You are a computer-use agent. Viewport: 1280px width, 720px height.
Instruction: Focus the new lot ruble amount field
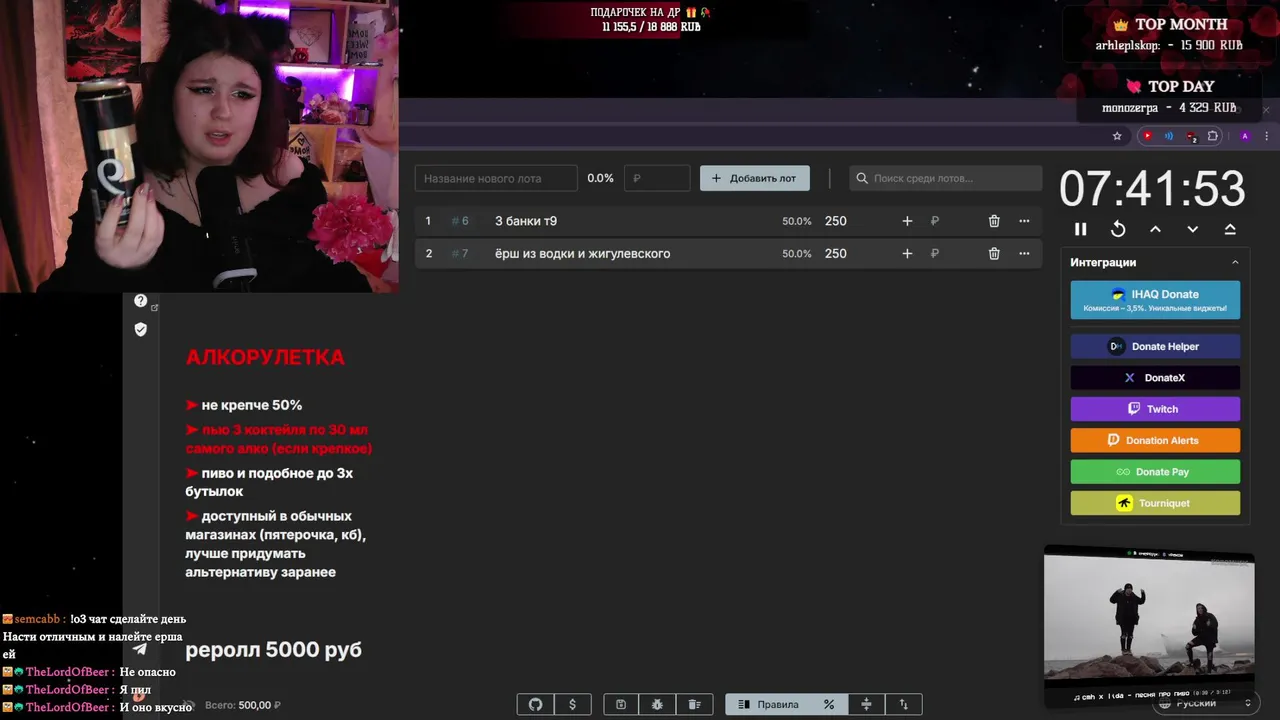[x=657, y=178]
